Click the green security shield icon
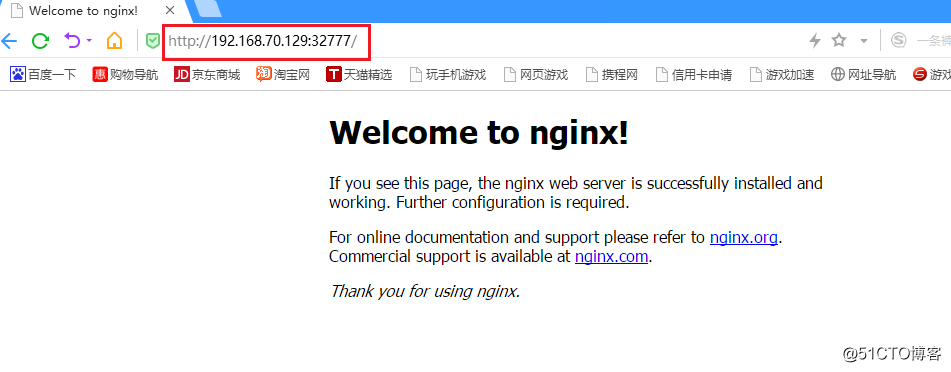This screenshot has width=951, height=372. pyautogui.click(x=153, y=41)
